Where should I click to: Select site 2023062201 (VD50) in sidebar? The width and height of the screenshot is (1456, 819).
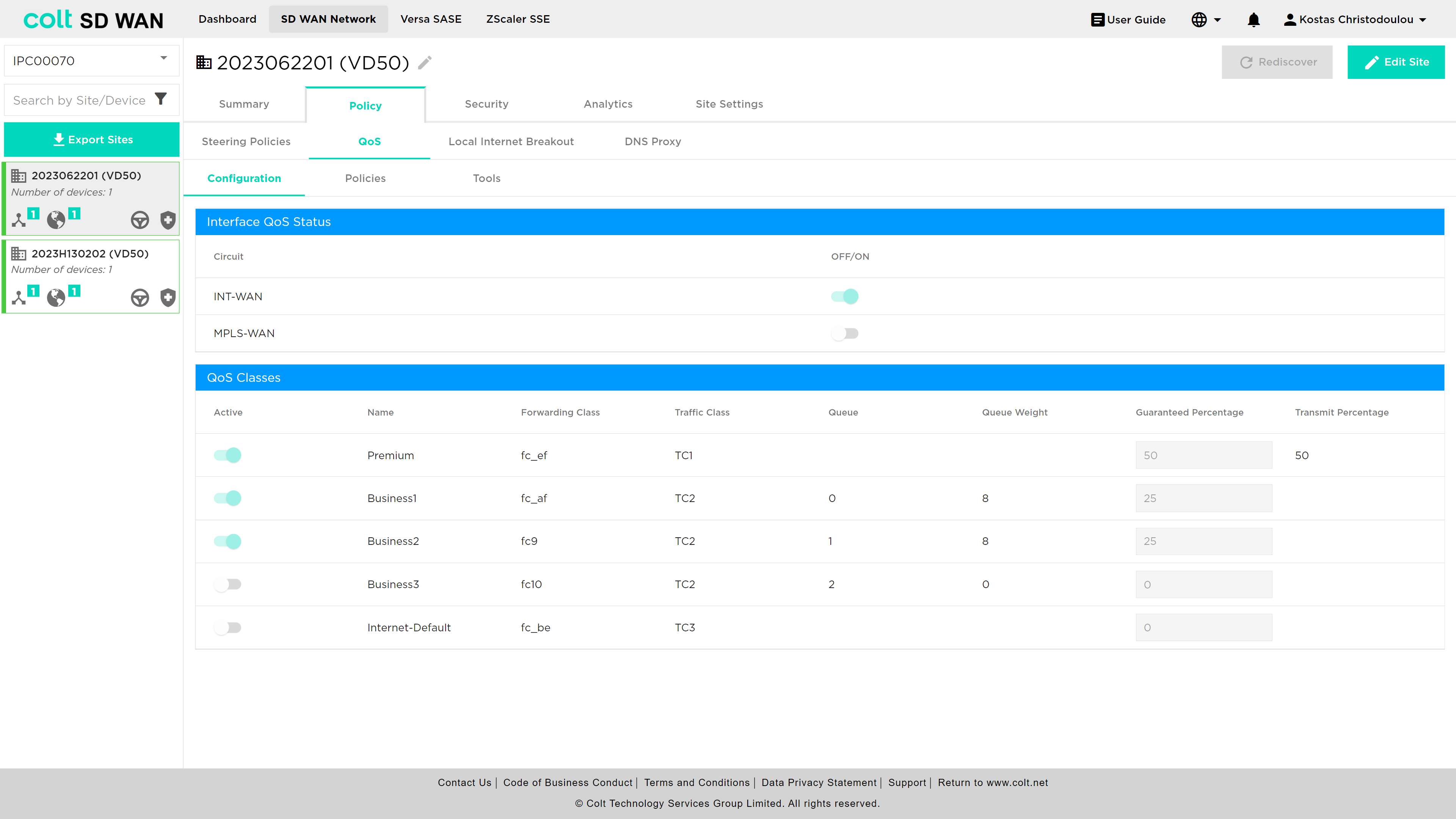pyautogui.click(x=91, y=198)
